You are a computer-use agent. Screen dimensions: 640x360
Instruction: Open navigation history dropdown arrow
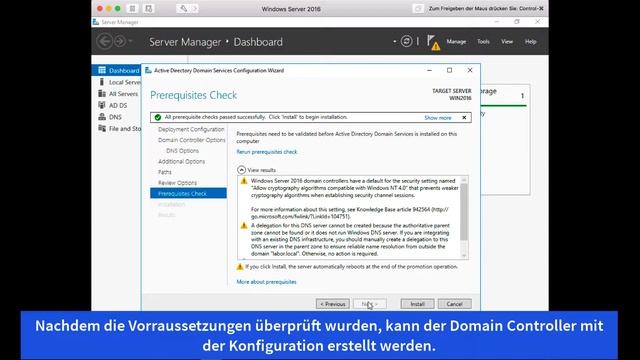130,41
